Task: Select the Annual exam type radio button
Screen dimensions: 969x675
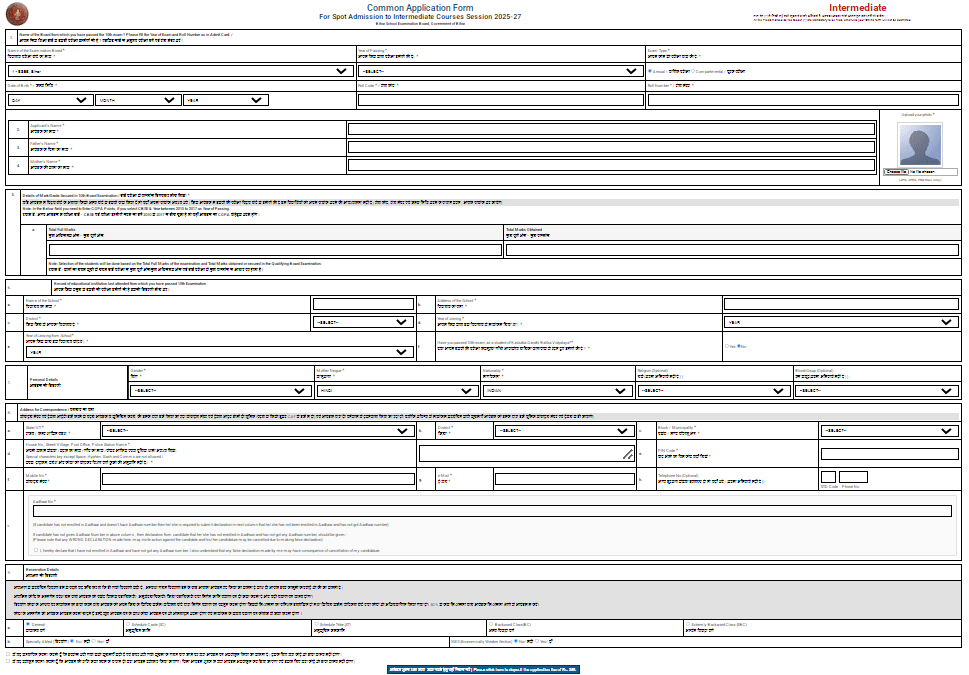Action: 650,71
